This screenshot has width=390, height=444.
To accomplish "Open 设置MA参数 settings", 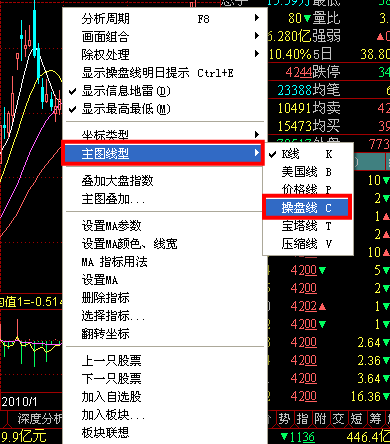I will [165, 226].
